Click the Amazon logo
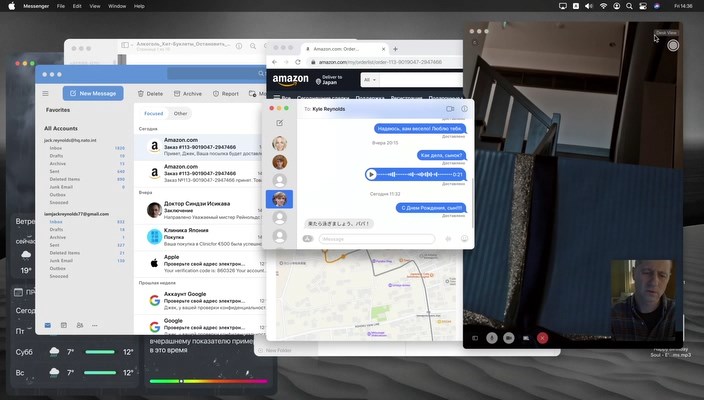 click(x=290, y=80)
